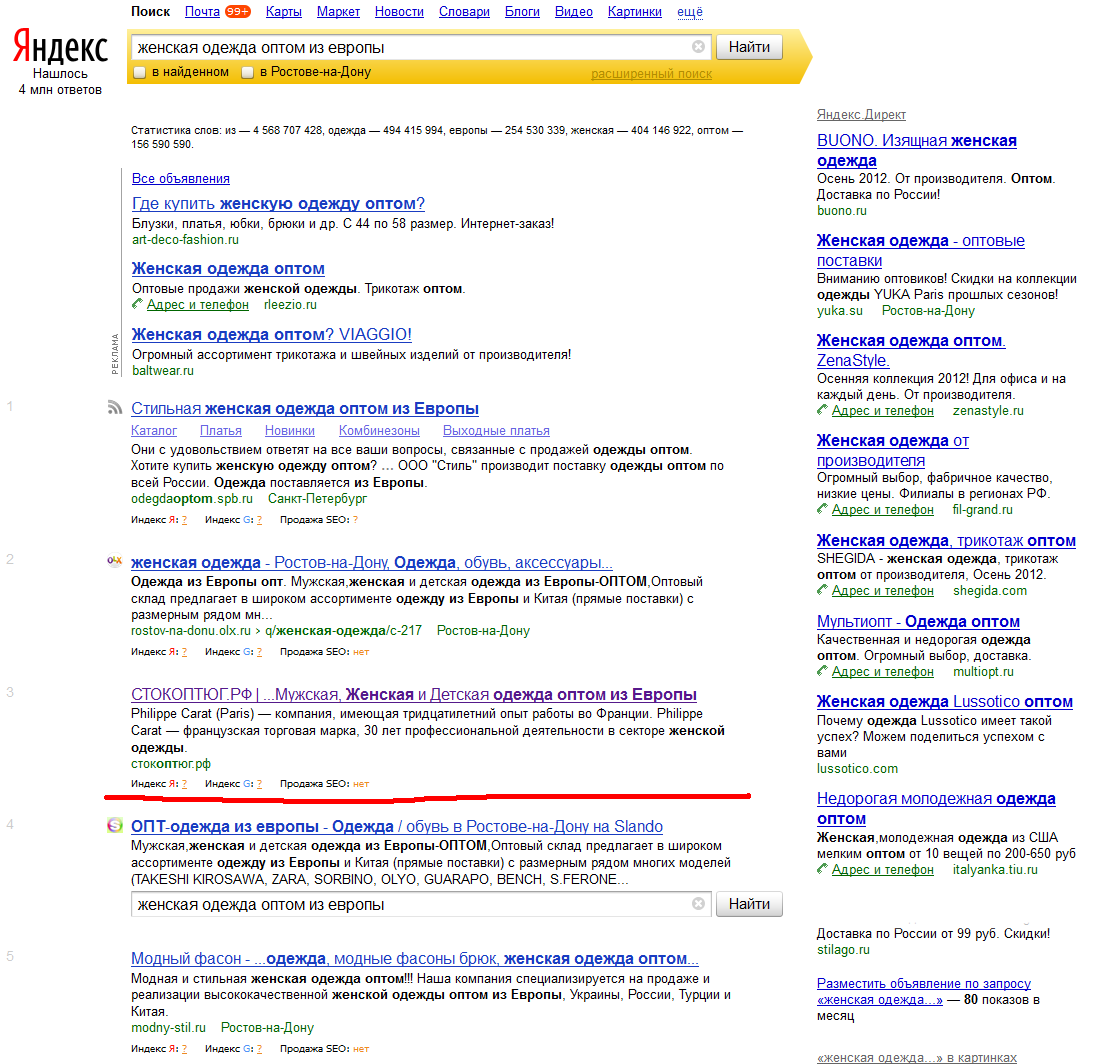The width and height of the screenshot is (1107, 1064).
Task: Open the Новинки sitelink
Action: pos(290,431)
